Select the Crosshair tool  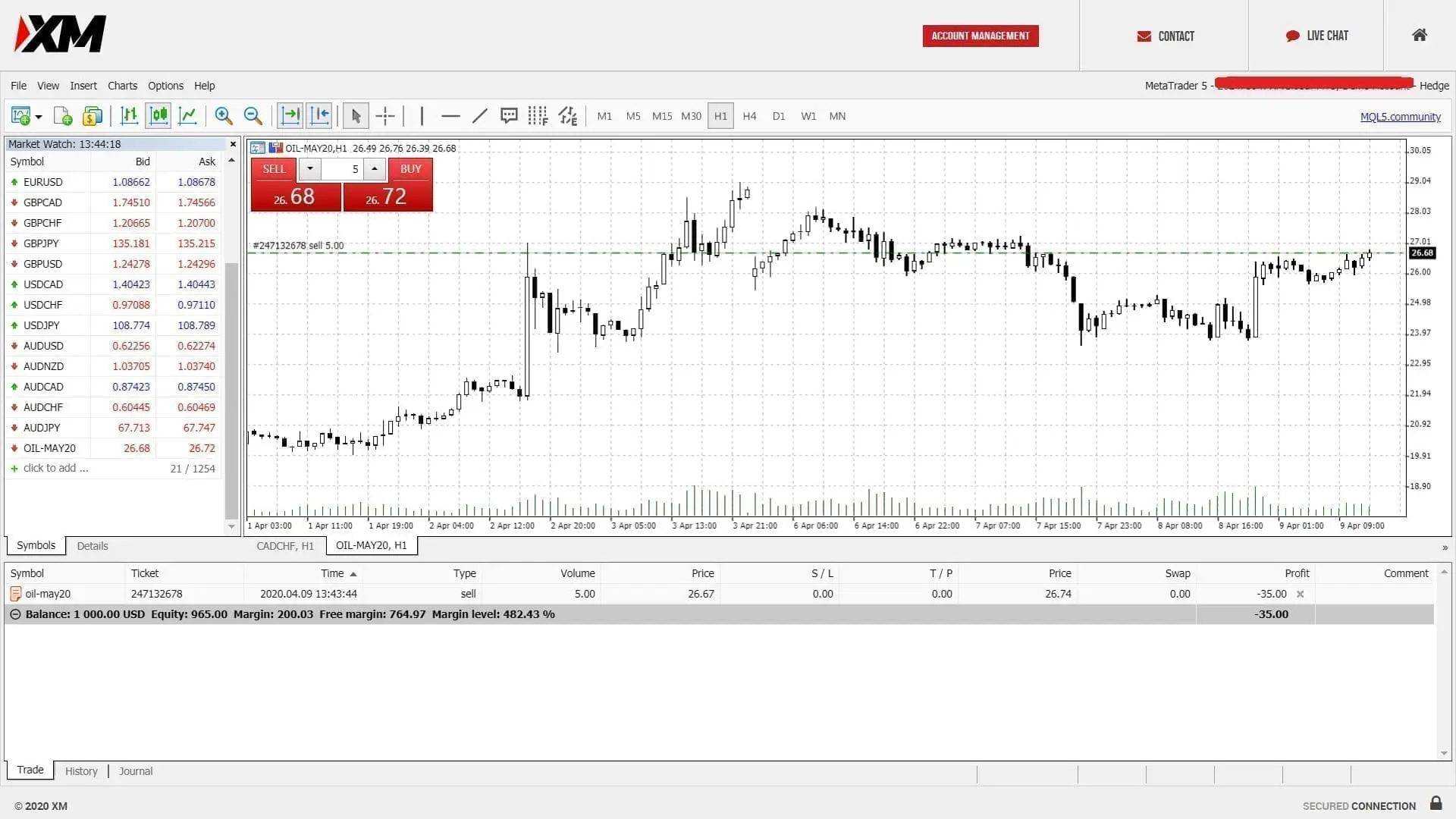[384, 115]
